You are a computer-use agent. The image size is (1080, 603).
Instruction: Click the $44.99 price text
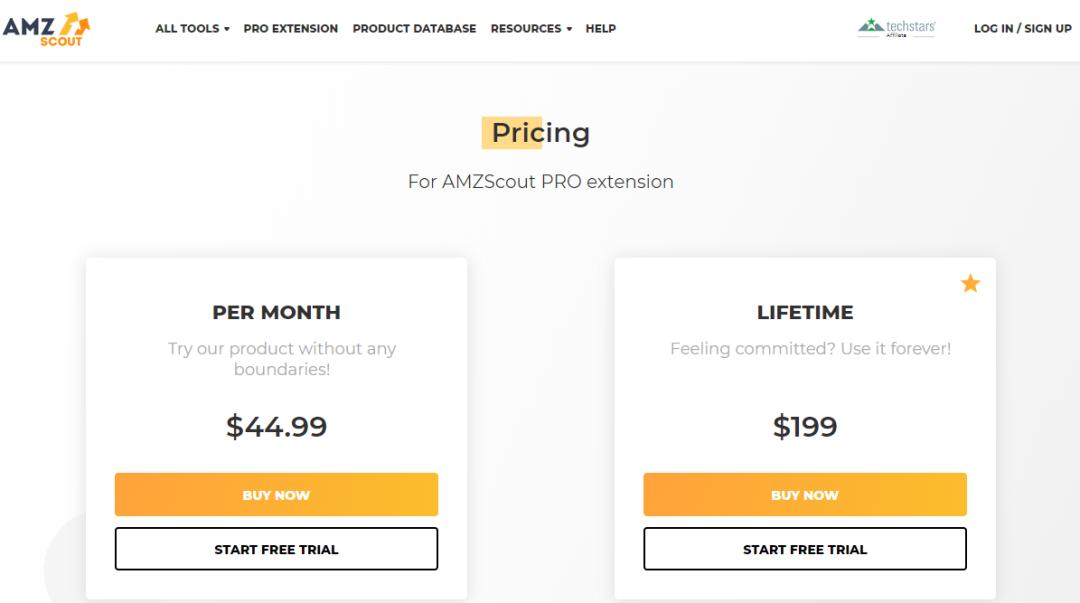(x=276, y=427)
